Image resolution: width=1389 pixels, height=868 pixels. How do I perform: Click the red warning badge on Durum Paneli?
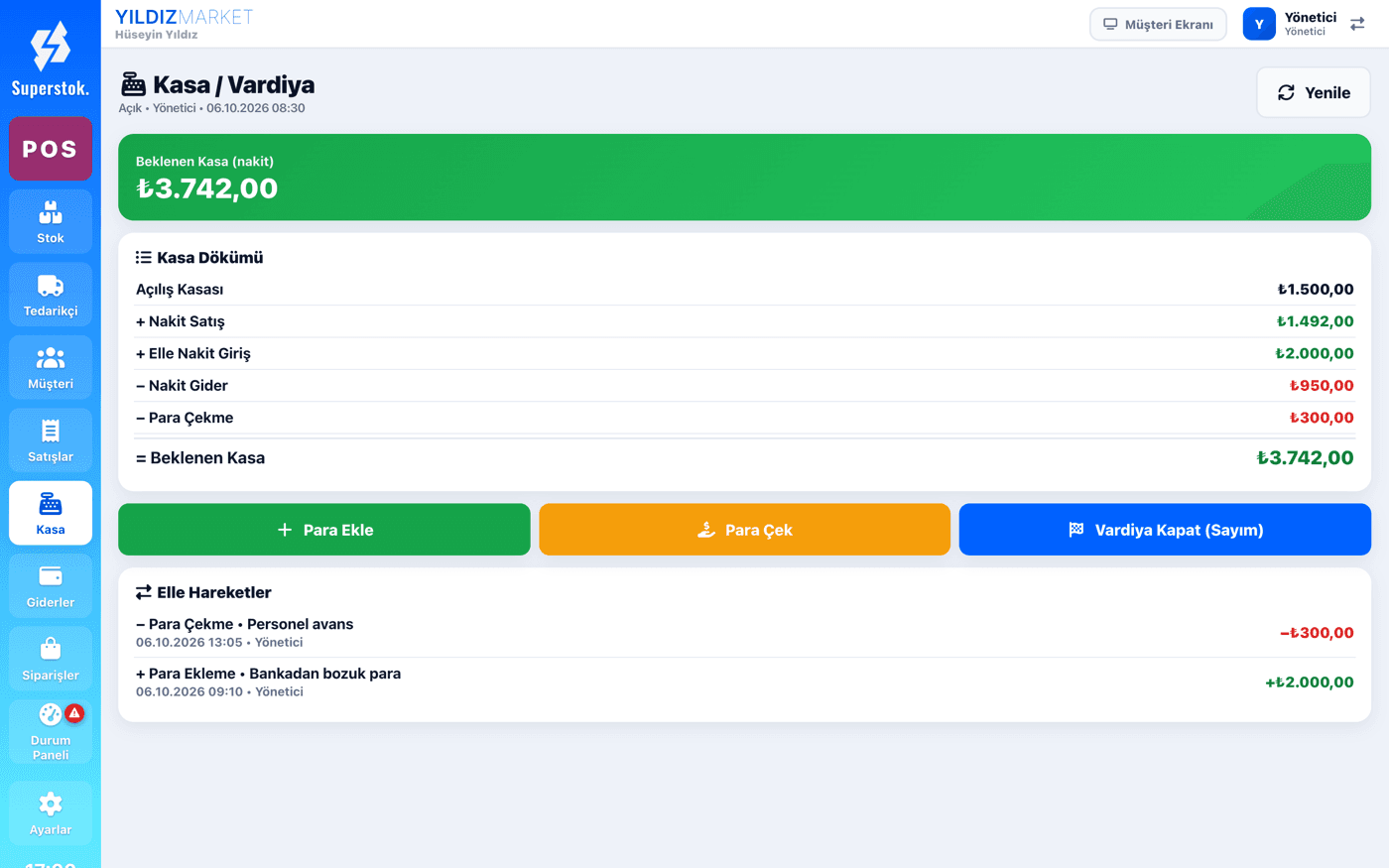click(74, 713)
